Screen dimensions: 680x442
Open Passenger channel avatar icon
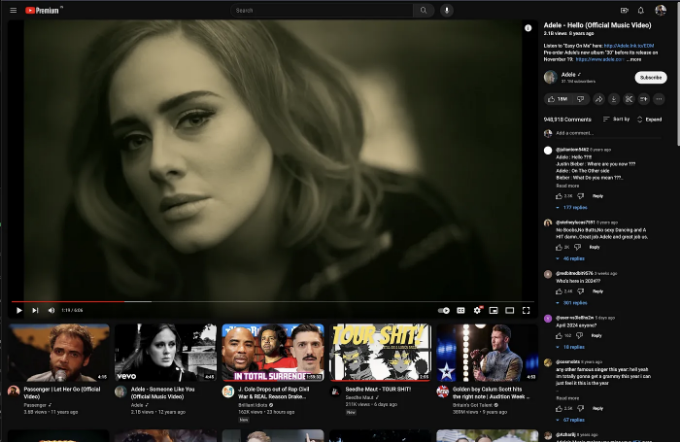(14, 392)
